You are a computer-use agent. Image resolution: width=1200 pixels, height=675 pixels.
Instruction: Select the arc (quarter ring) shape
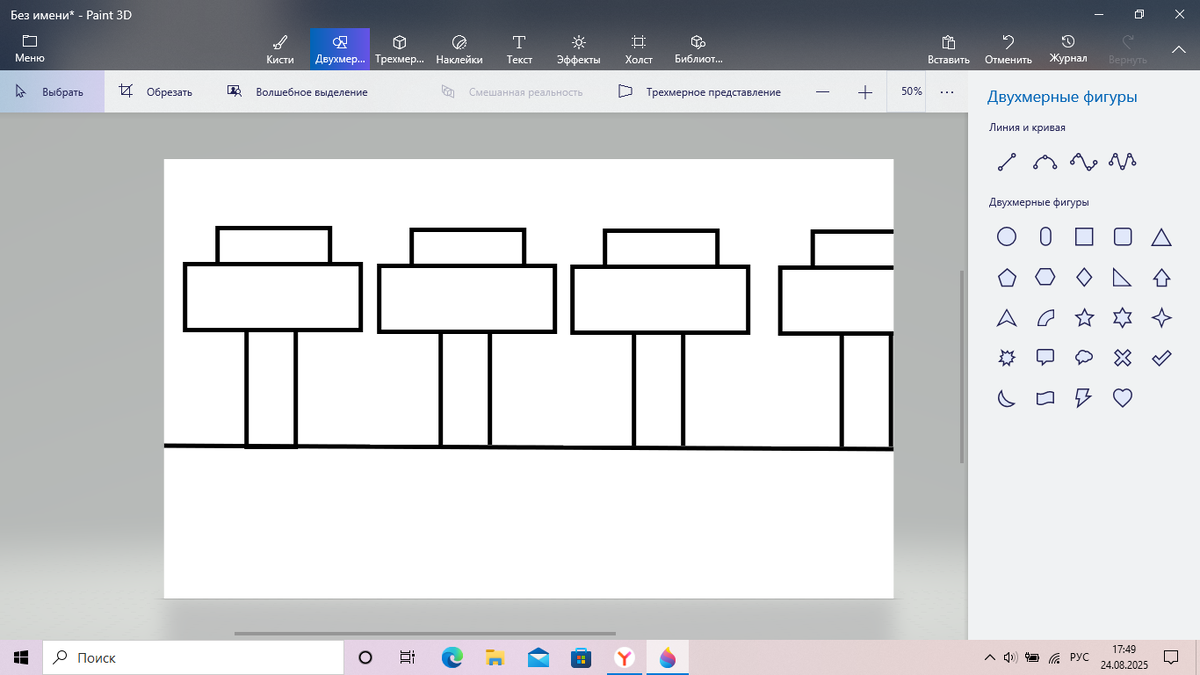1045,318
